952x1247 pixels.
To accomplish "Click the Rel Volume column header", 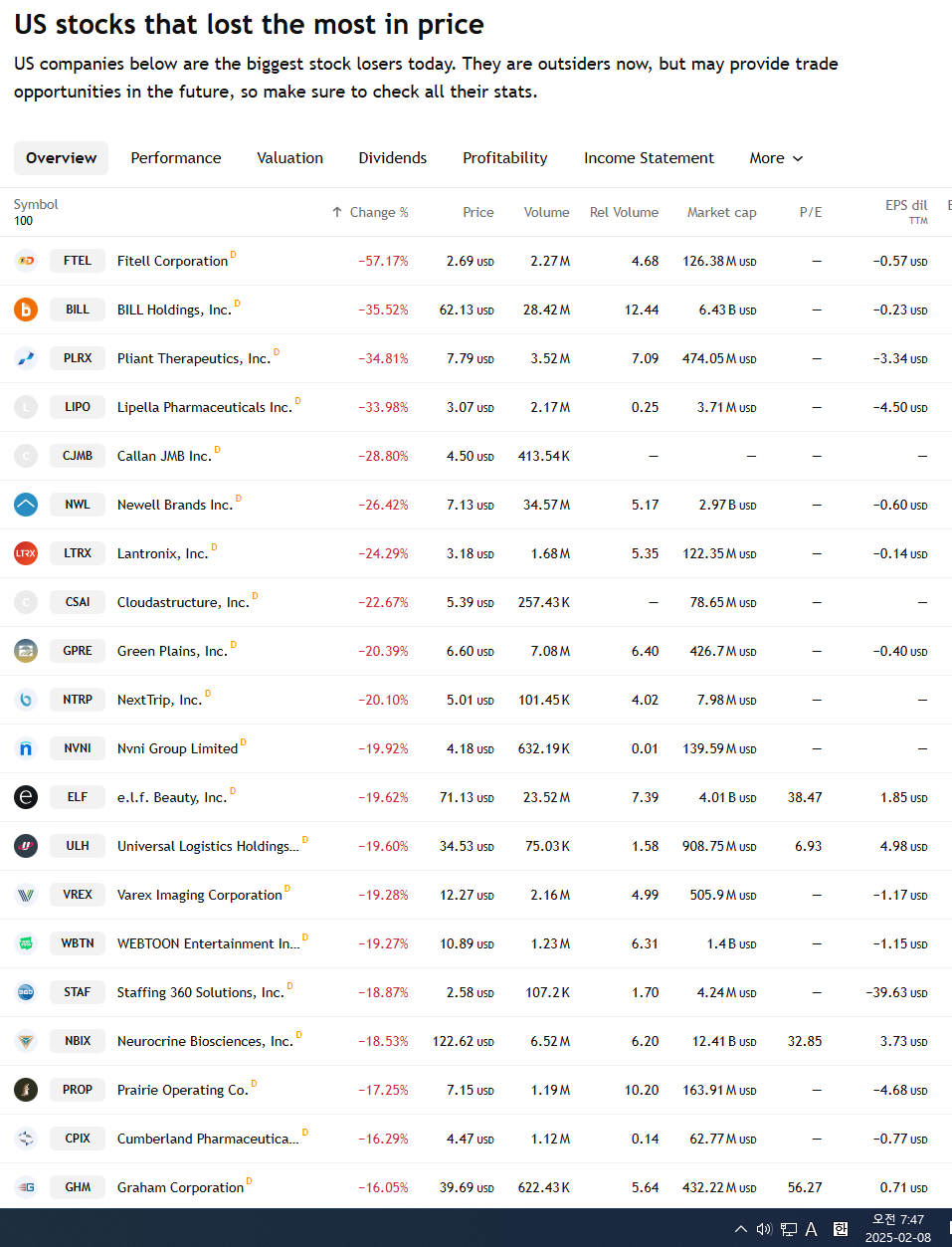I will point(624,212).
